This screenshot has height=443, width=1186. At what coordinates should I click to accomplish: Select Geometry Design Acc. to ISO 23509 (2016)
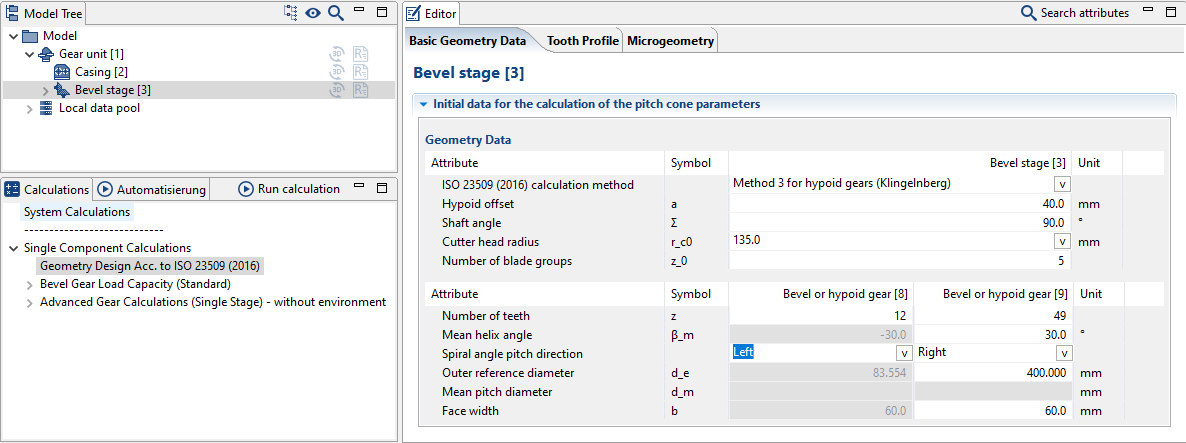click(x=151, y=266)
